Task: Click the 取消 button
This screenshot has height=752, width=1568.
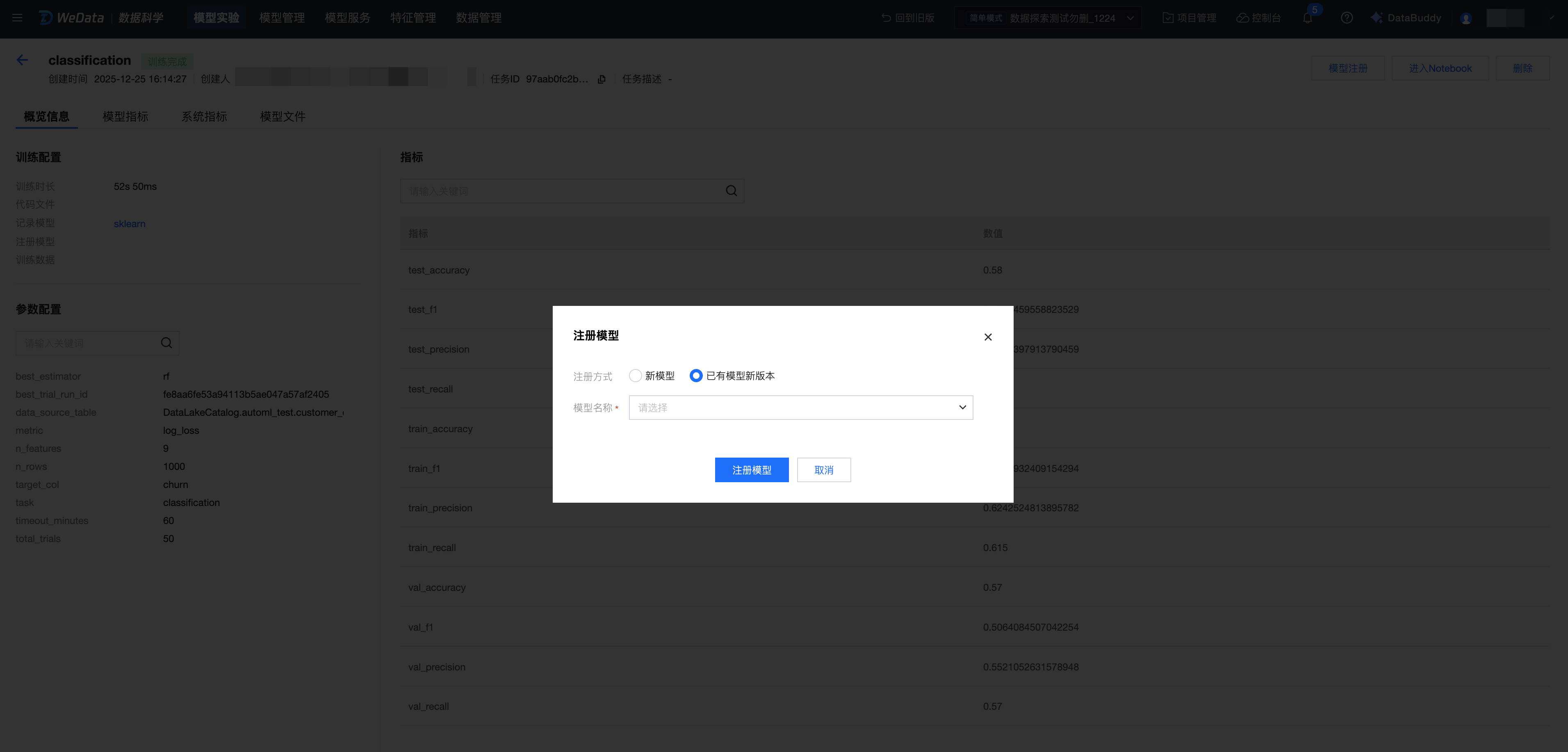Action: click(x=823, y=469)
